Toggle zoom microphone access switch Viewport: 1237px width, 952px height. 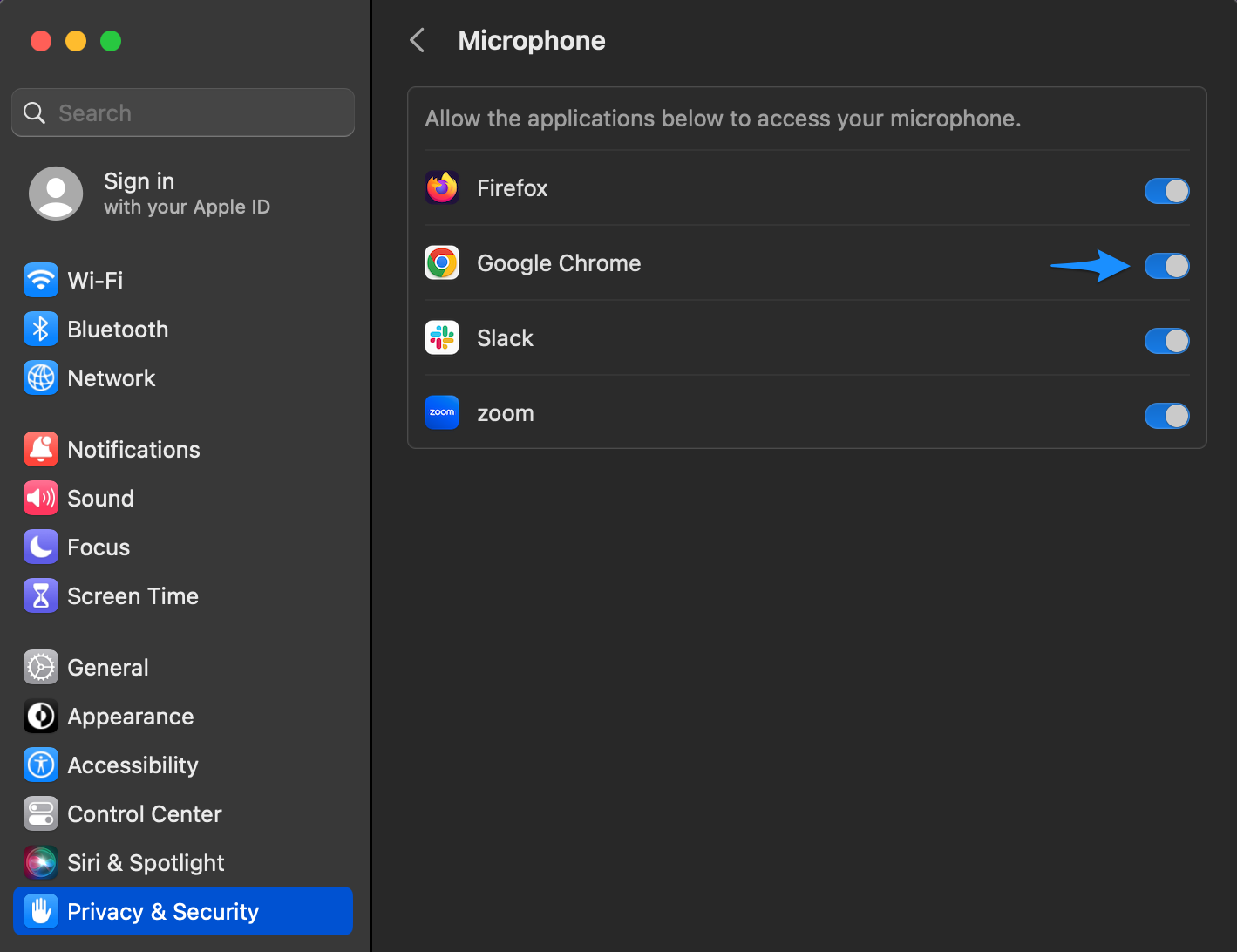[1166, 416]
